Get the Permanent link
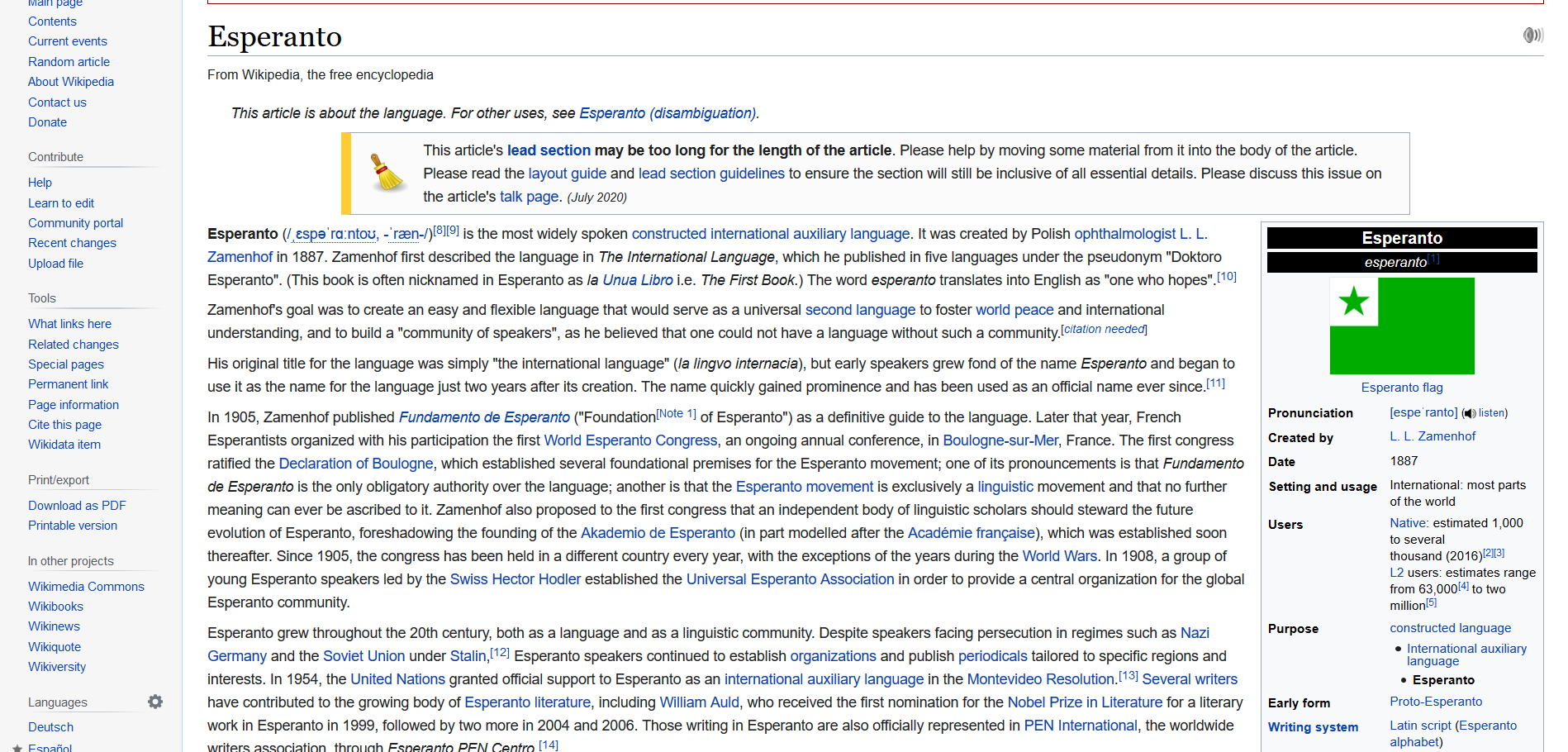 68,384
